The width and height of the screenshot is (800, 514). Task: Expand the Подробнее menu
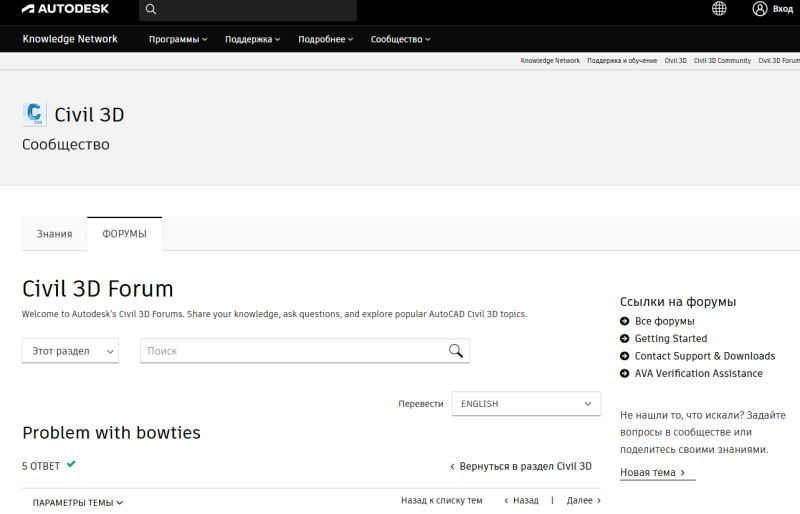tap(326, 39)
